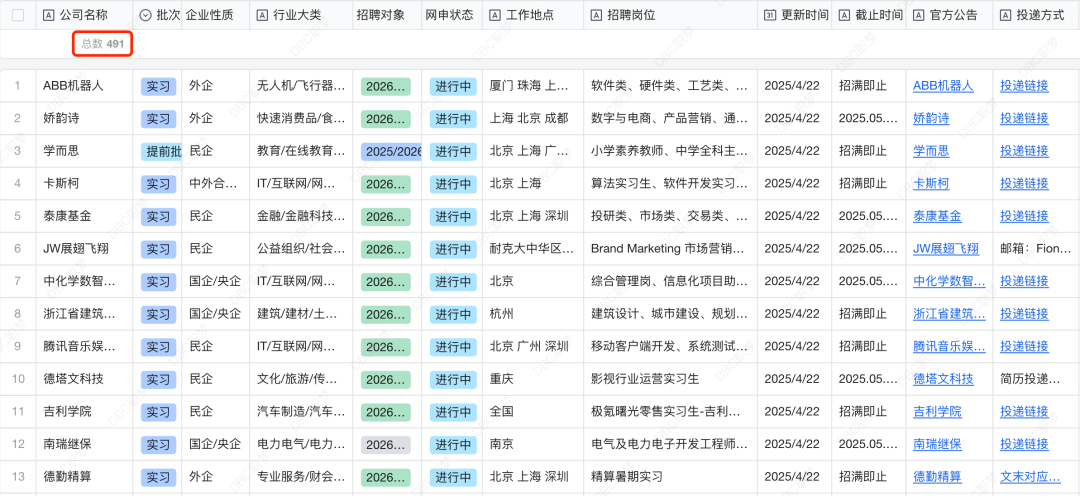Viewport: 1080px width, 496px height.
Task: Open the 吉利学院 official announcement link
Action: coord(937,412)
